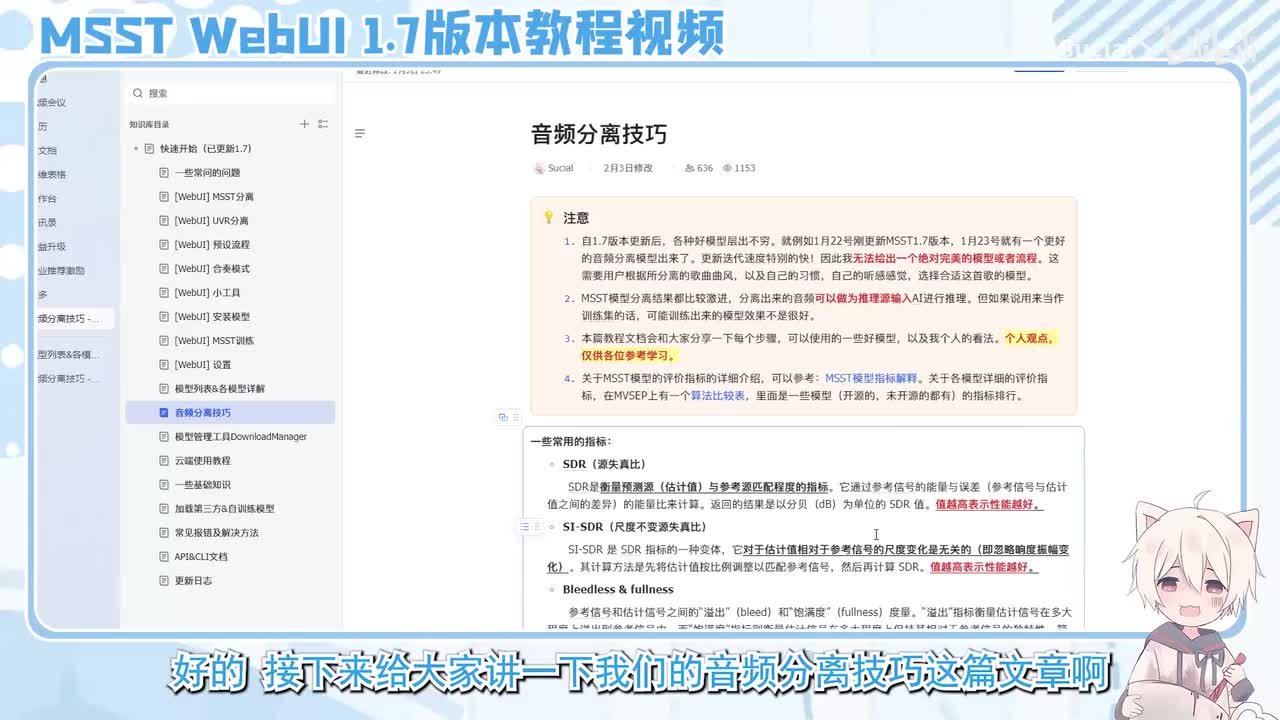Switch to the highlighted 频分离技巧 sidebar tab
Screen dimensions: 1280x720
tap(74, 318)
